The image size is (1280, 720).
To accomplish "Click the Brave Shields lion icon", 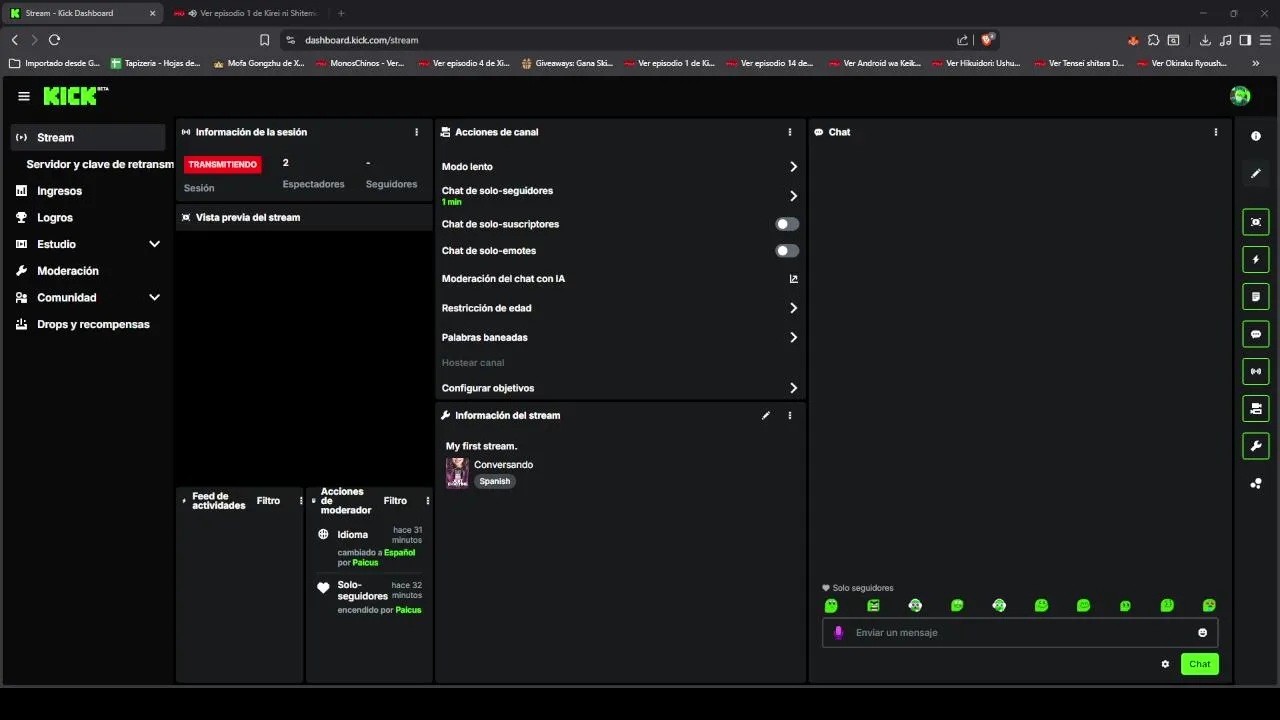I will point(988,40).
